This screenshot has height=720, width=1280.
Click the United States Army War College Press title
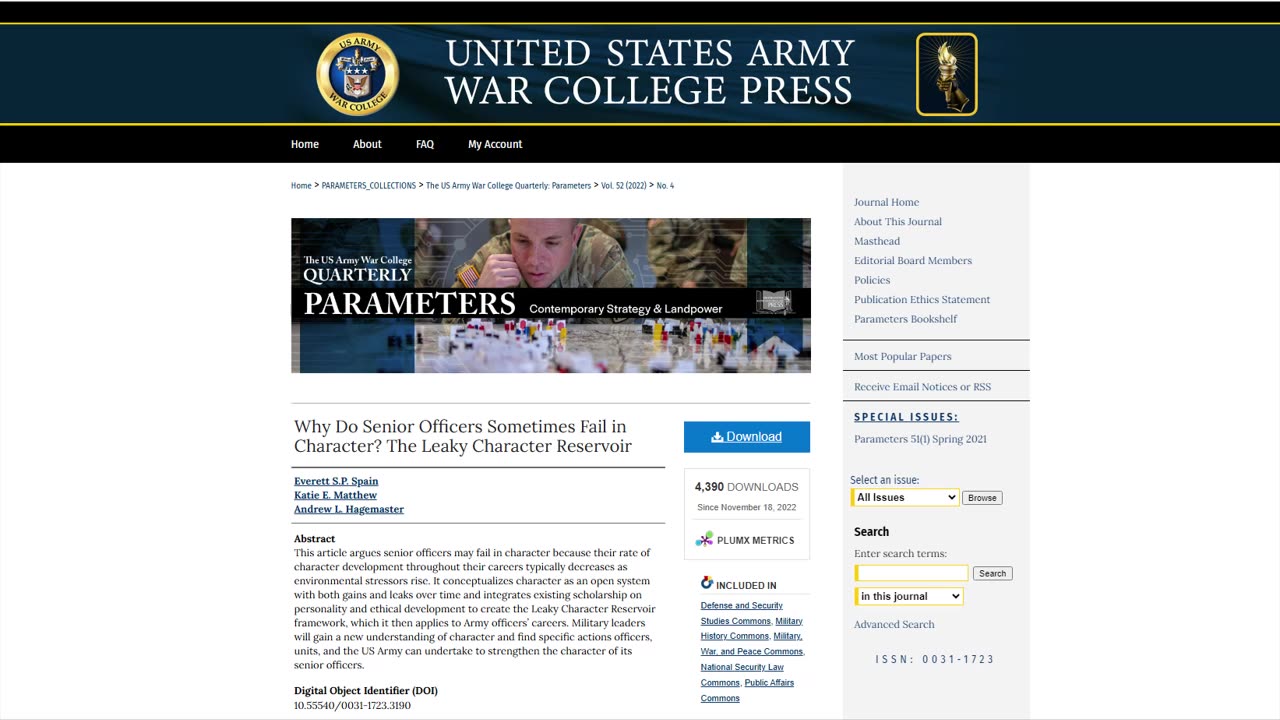tap(650, 72)
